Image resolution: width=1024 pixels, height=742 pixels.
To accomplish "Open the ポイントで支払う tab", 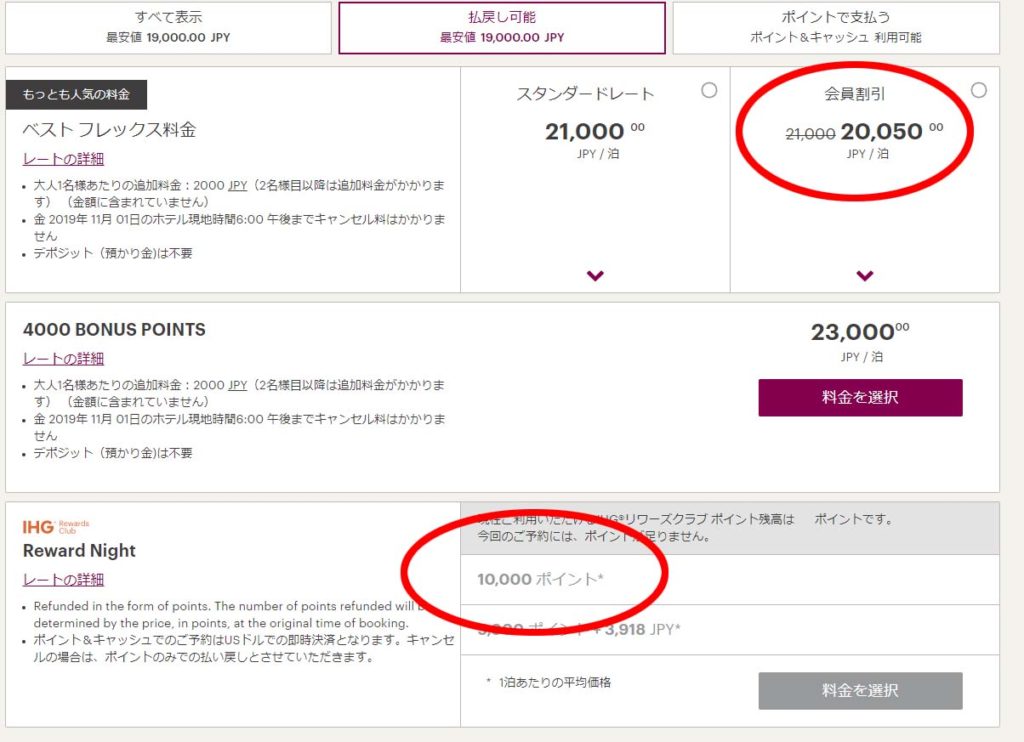I will coord(836,27).
